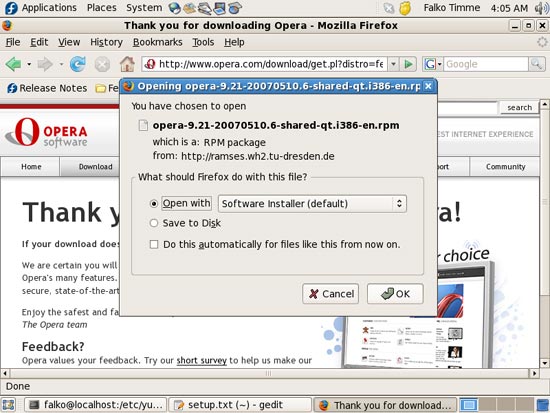Screen dimensions: 550x413
Task: Click the Show Desktop icon in taskbar
Action: point(9,405)
